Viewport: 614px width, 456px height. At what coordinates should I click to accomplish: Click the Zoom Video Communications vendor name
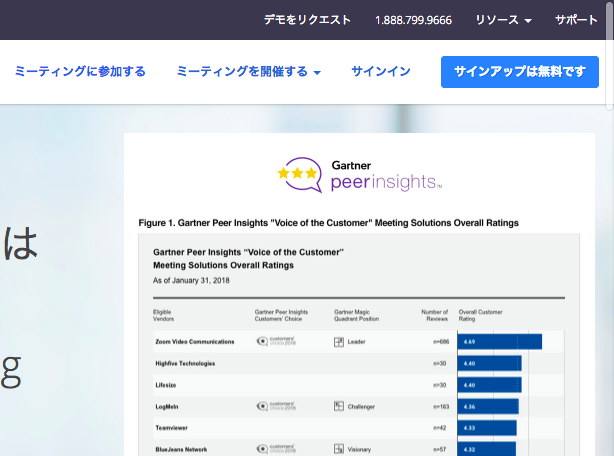coord(195,341)
